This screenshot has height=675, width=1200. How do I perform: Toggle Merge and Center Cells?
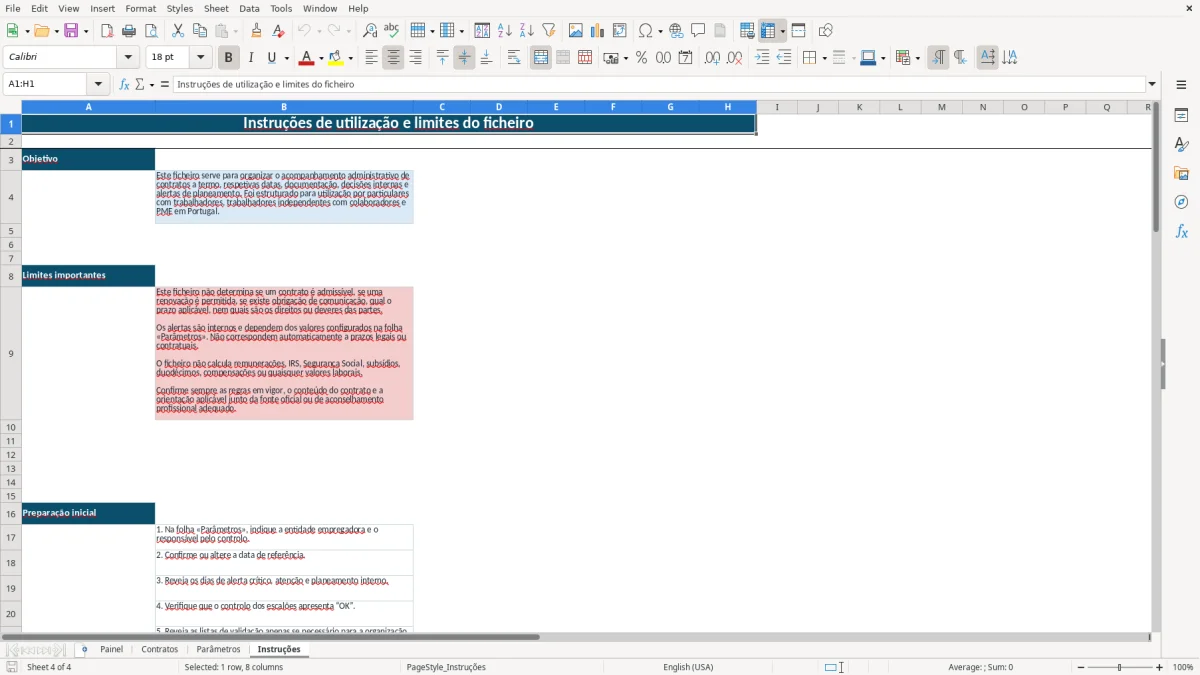(x=541, y=58)
